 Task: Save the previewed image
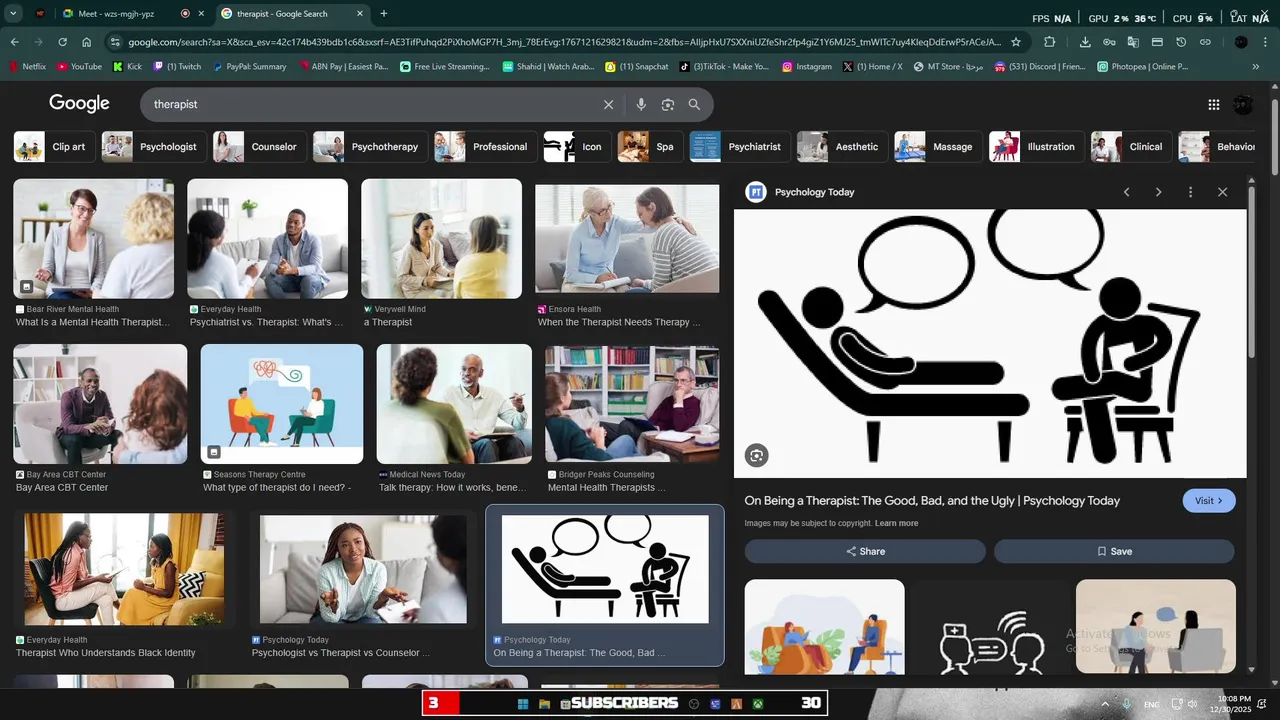point(1114,551)
